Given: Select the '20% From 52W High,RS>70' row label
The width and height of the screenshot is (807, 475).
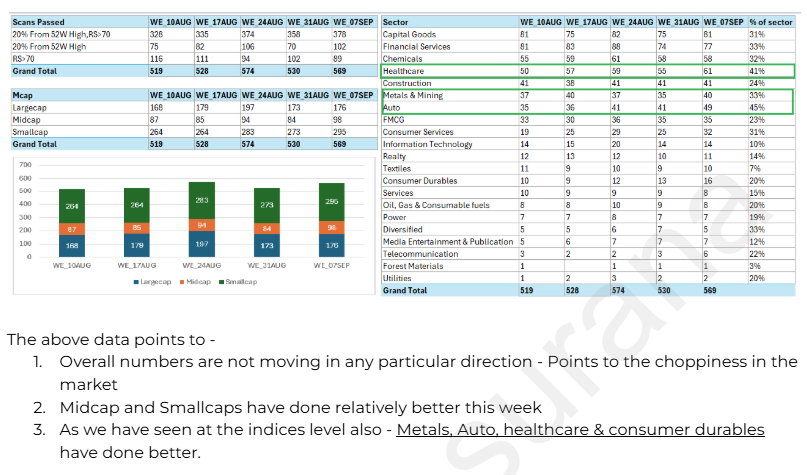Looking at the screenshot, I should (x=61, y=34).
